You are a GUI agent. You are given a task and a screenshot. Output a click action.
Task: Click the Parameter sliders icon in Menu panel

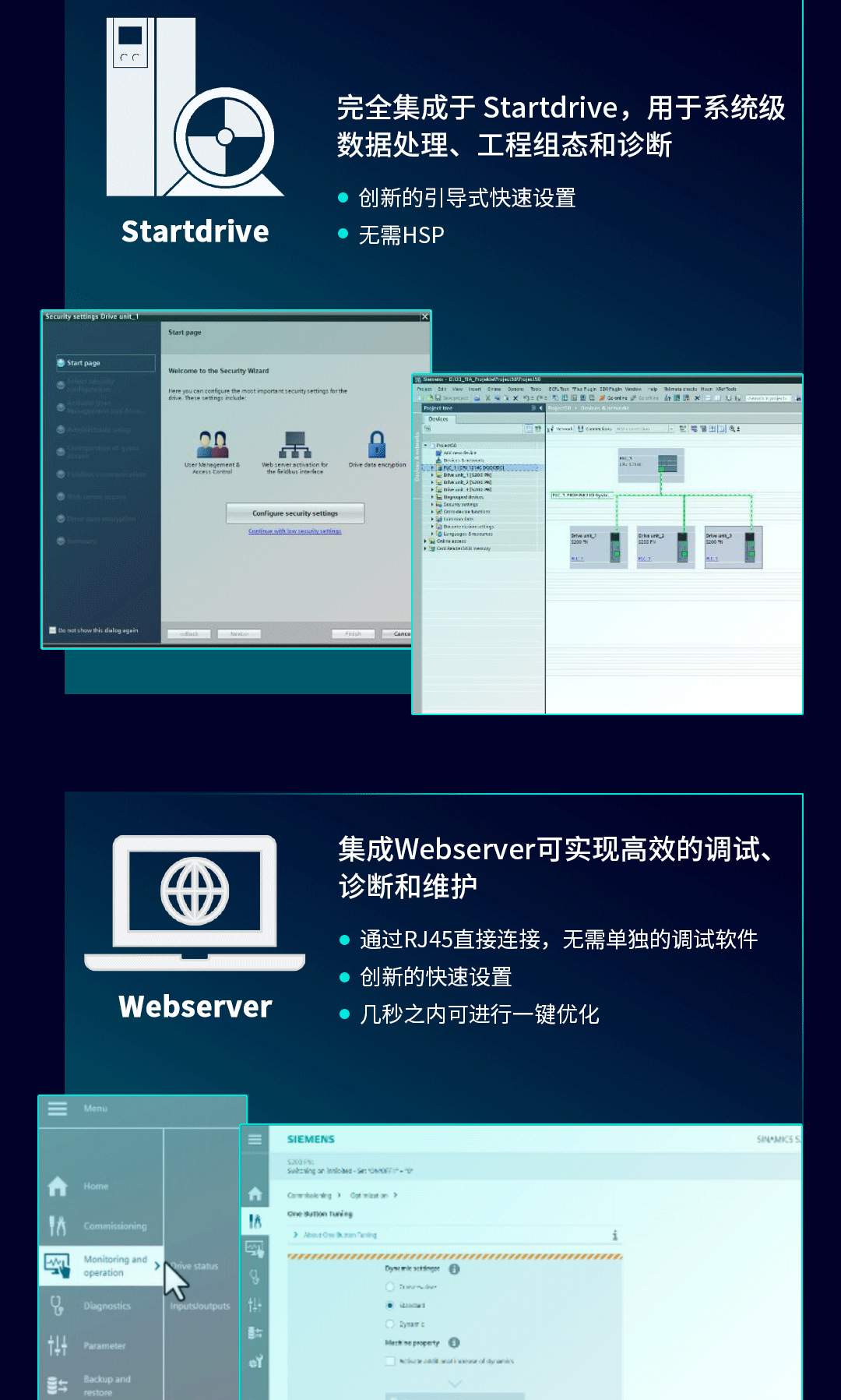(x=58, y=1345)
